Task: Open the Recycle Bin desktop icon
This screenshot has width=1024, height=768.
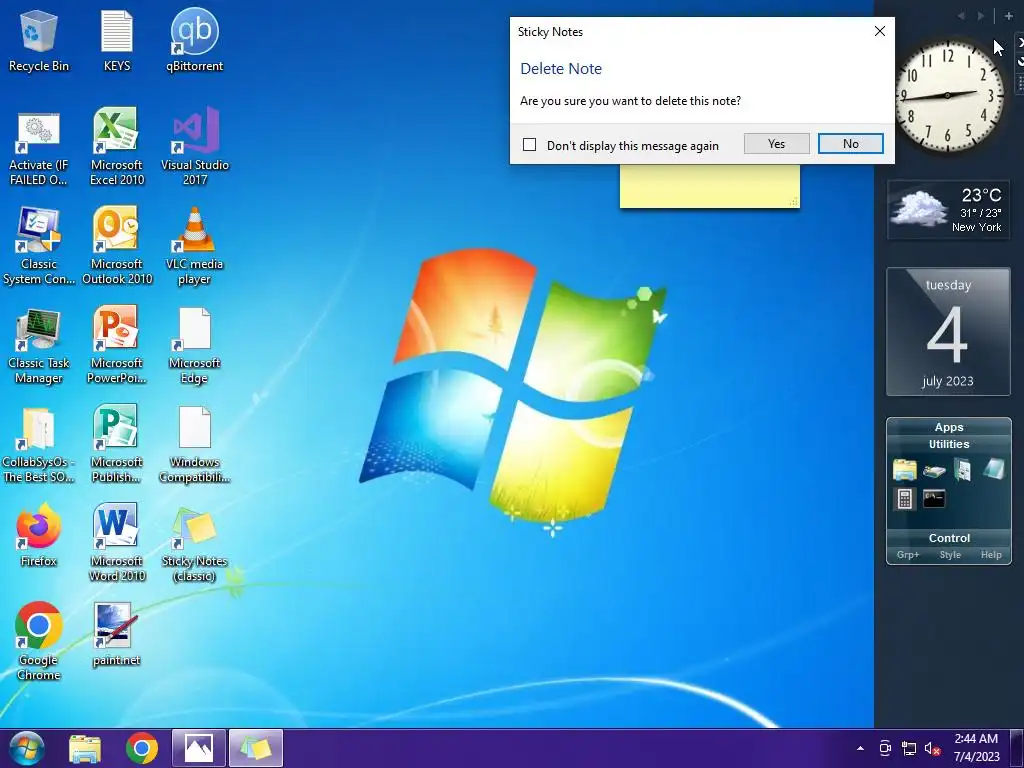Action: click(x=39, y=40)
